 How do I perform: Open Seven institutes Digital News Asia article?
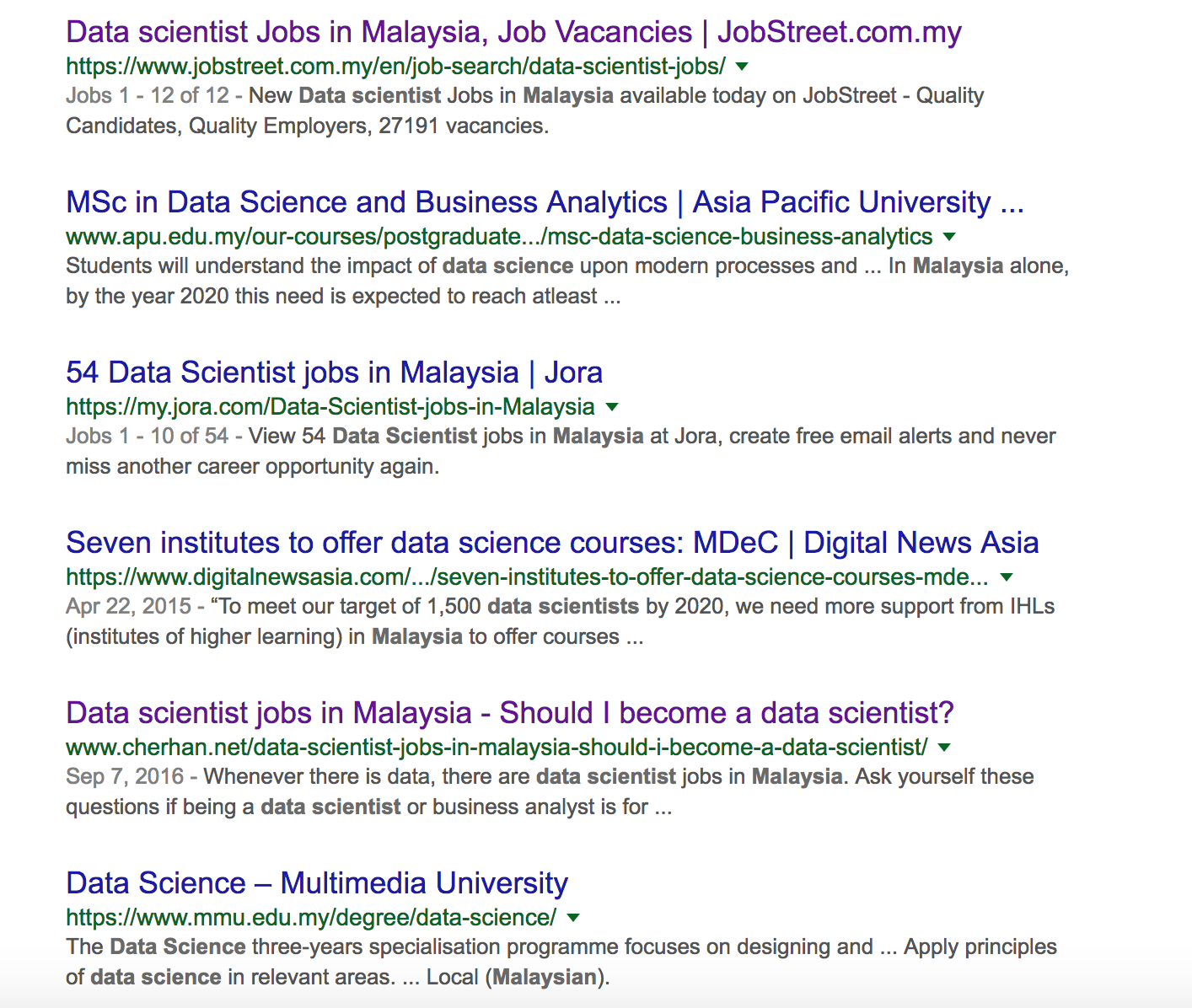(552, 543)
